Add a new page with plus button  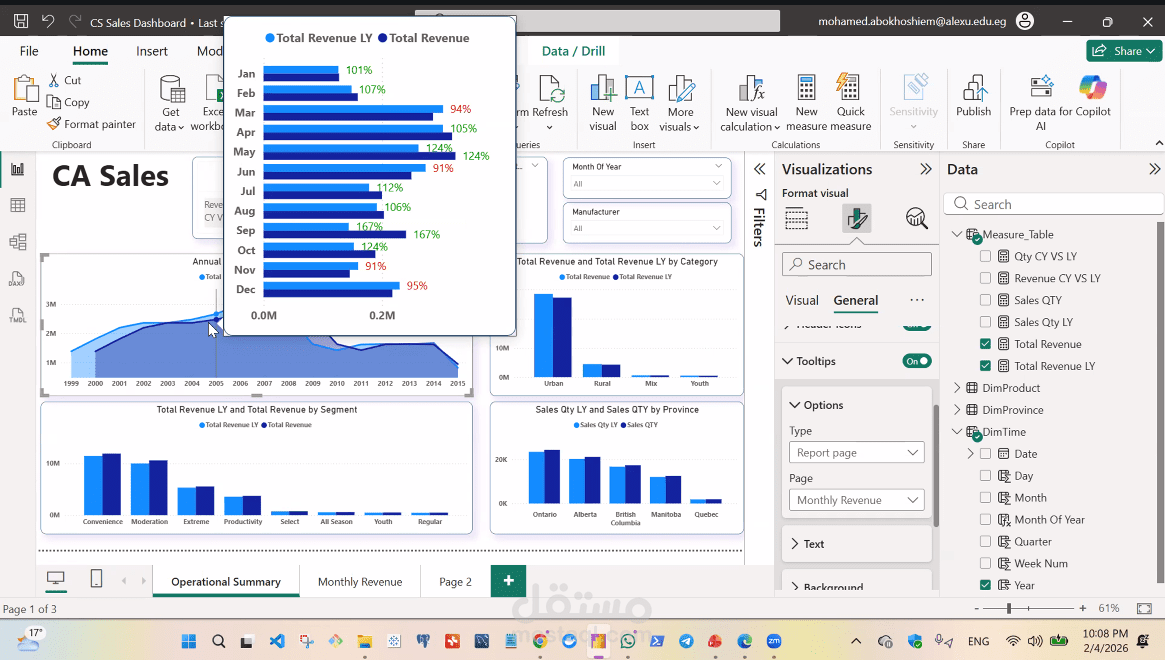pos(508,580)
